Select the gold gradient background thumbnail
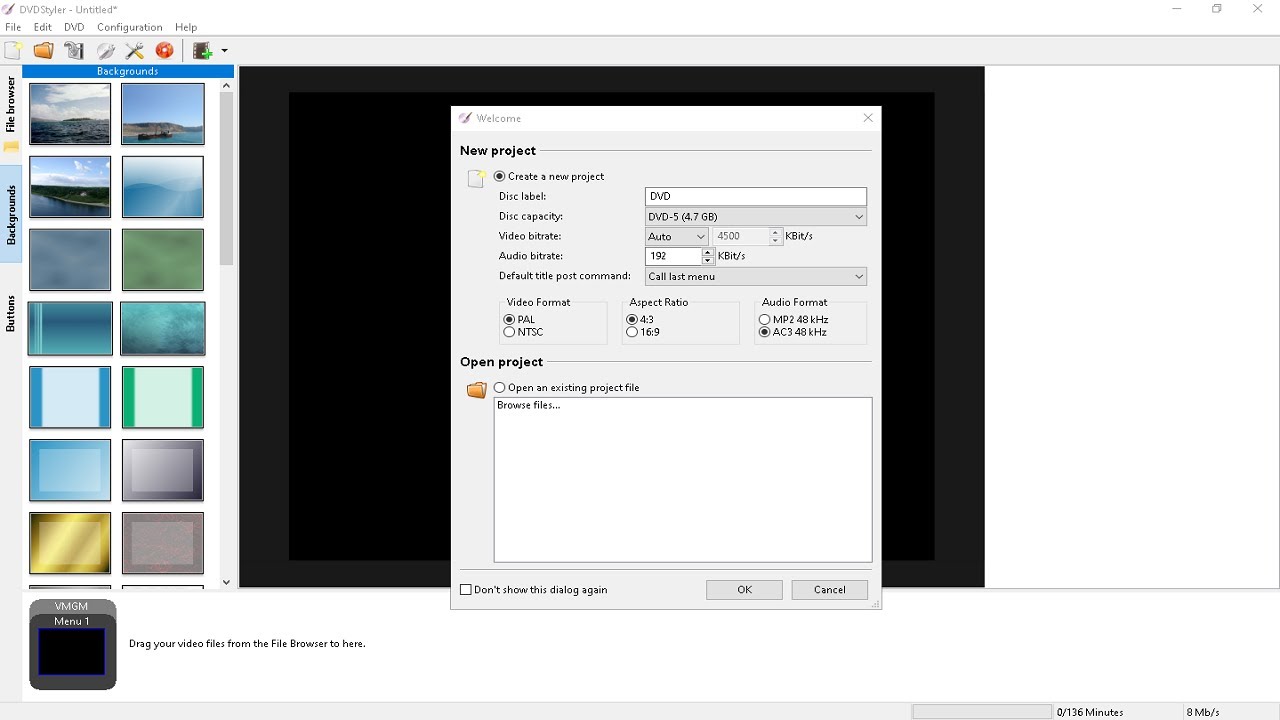This screenshot has width=1280, height=720. click(70, 544)
